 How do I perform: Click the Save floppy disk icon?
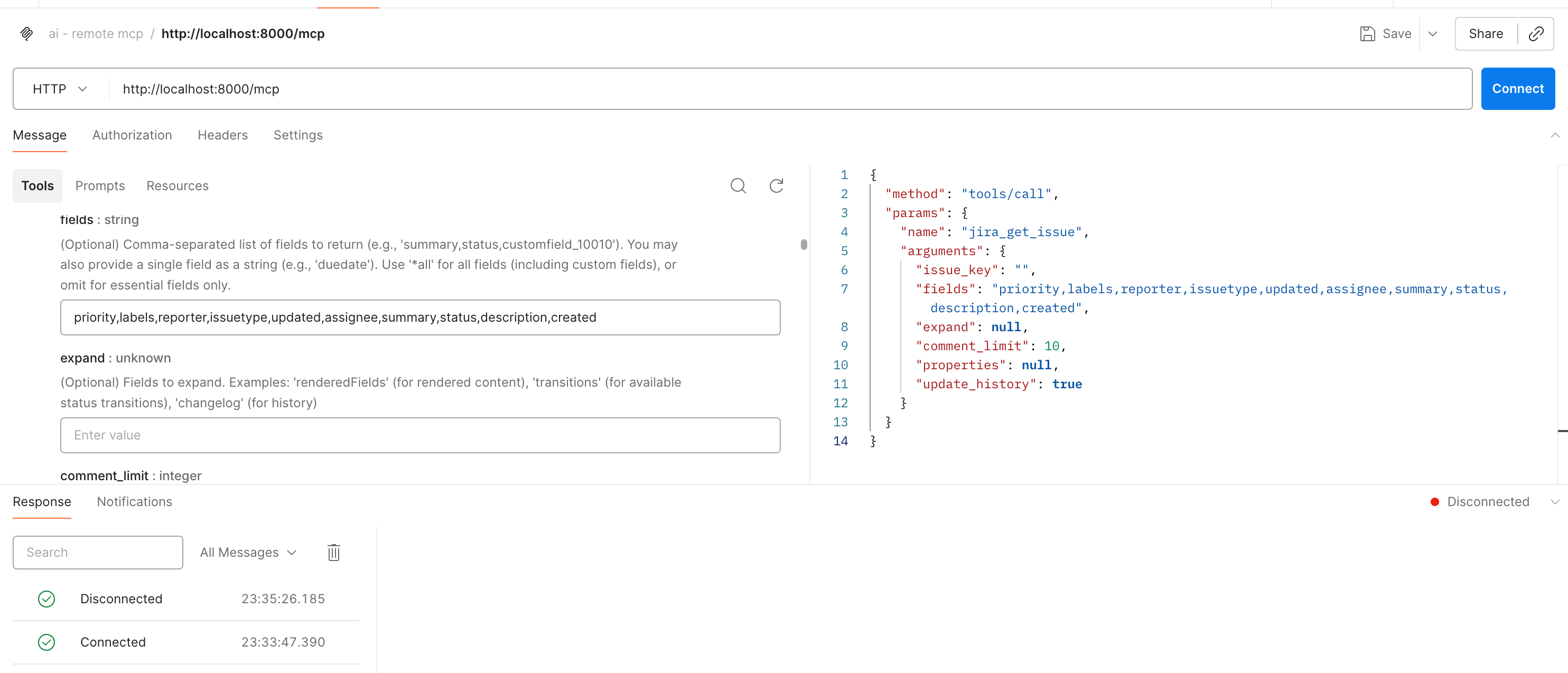point(1367,33)
